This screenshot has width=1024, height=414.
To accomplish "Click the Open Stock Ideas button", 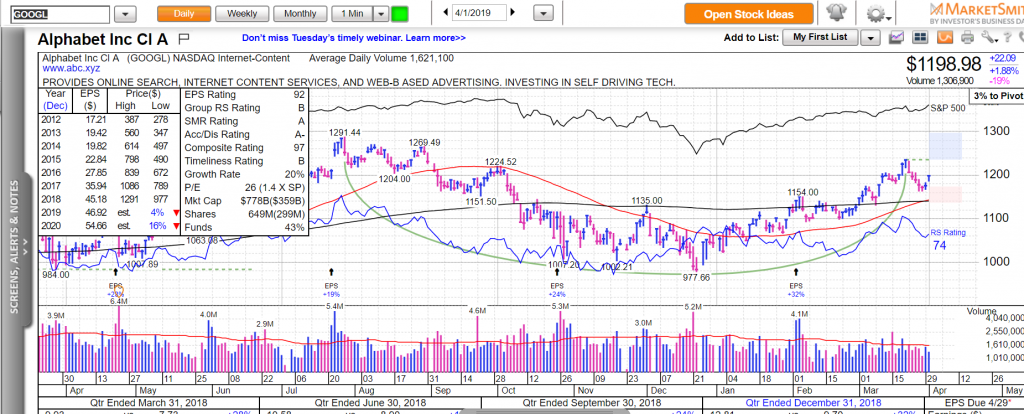I will [x=748, y=14].
